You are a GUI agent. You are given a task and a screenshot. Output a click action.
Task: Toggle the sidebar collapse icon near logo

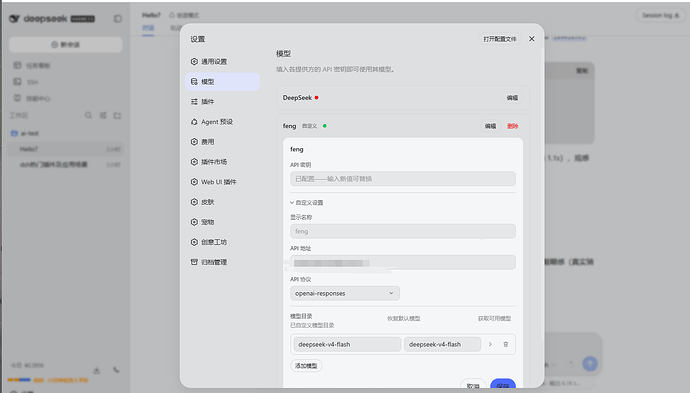pos(117,18)
